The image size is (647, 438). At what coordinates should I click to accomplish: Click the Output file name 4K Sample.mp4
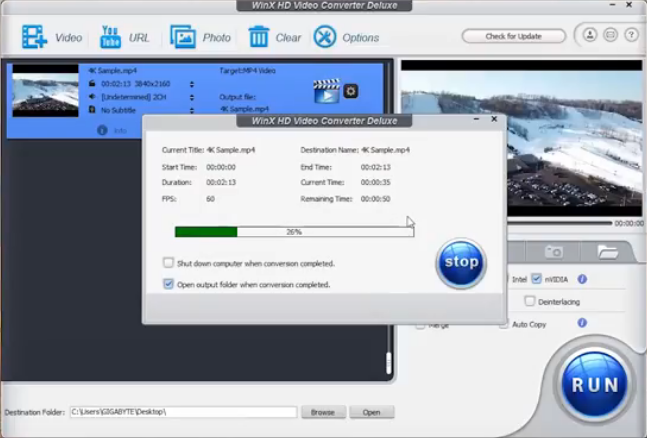coord(244,109)
